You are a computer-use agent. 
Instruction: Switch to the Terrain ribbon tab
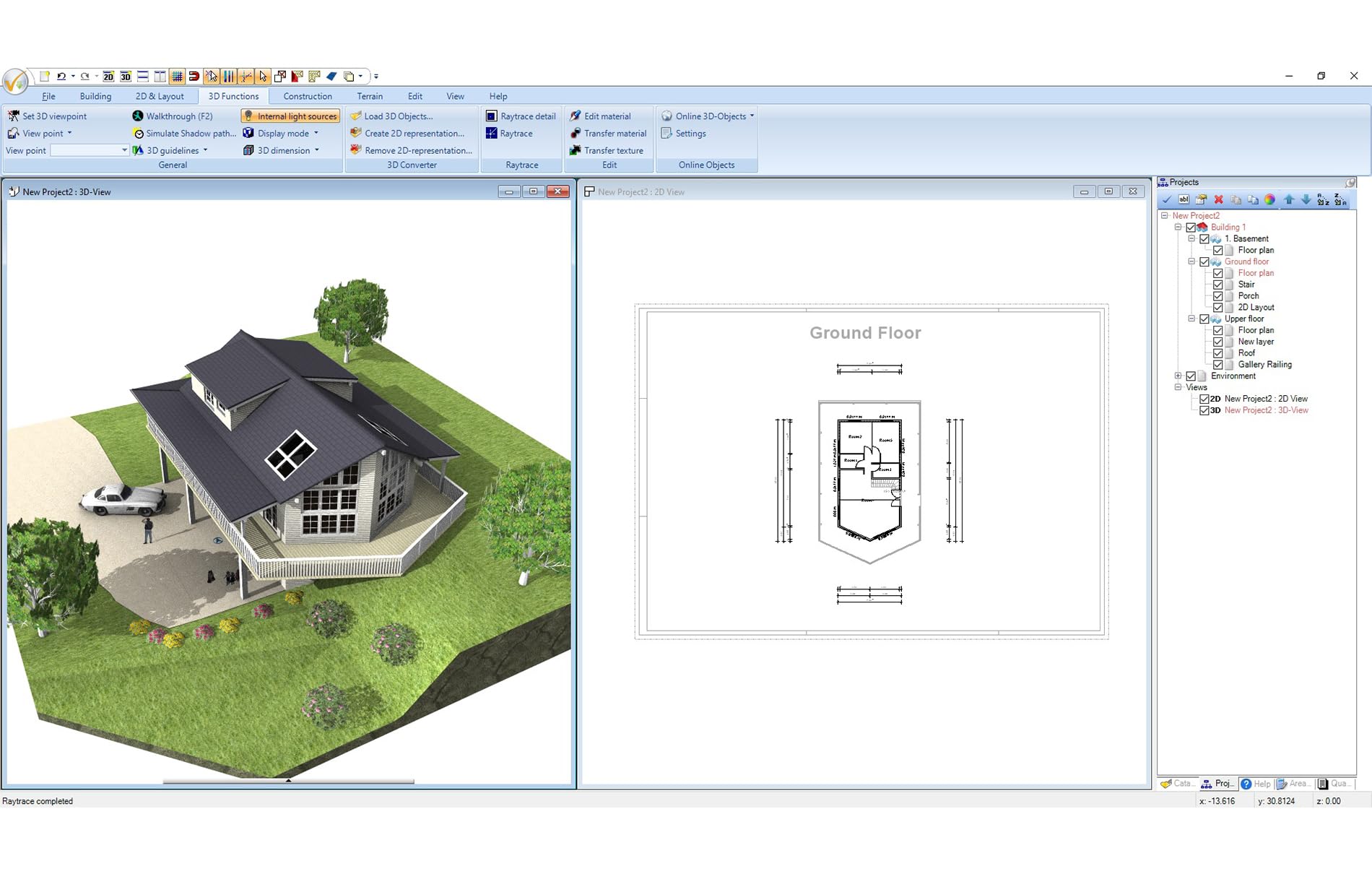pyautogui.click(x=370, y=96)
